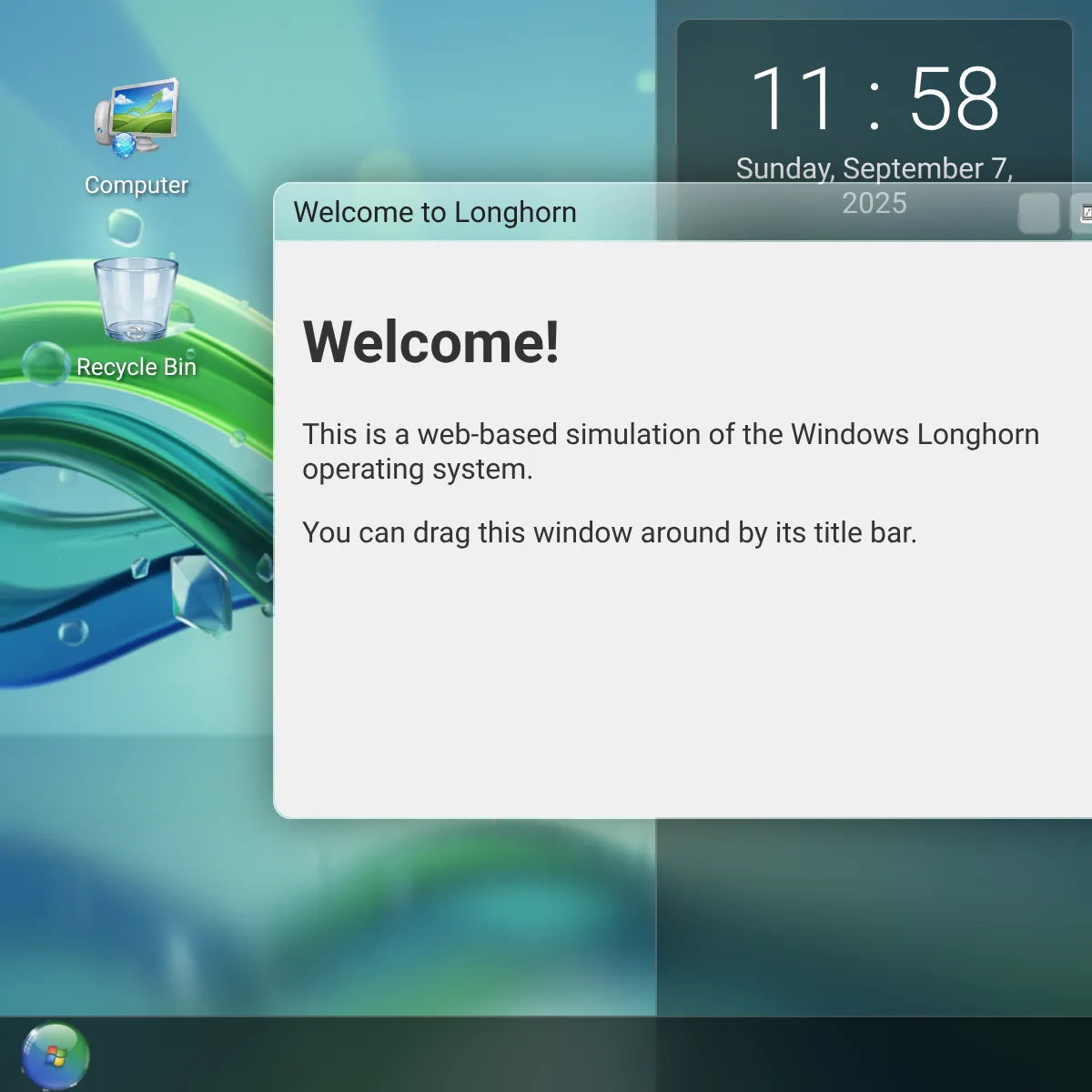The height and width of the screenshot is (1092, 1092).
Task: Click the partially visible window button at the edge
Action: pyautogui.click(x=1083, y=214)
